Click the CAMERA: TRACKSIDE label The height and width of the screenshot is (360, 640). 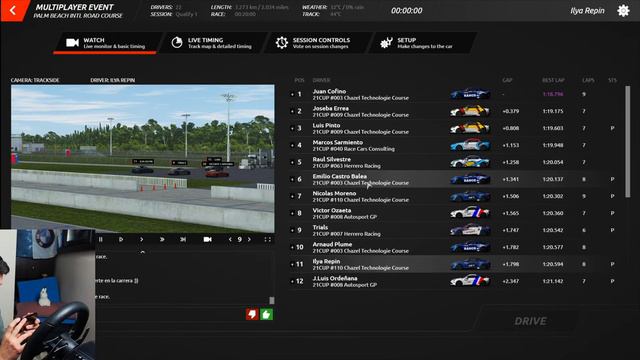(x=35, y=80)
